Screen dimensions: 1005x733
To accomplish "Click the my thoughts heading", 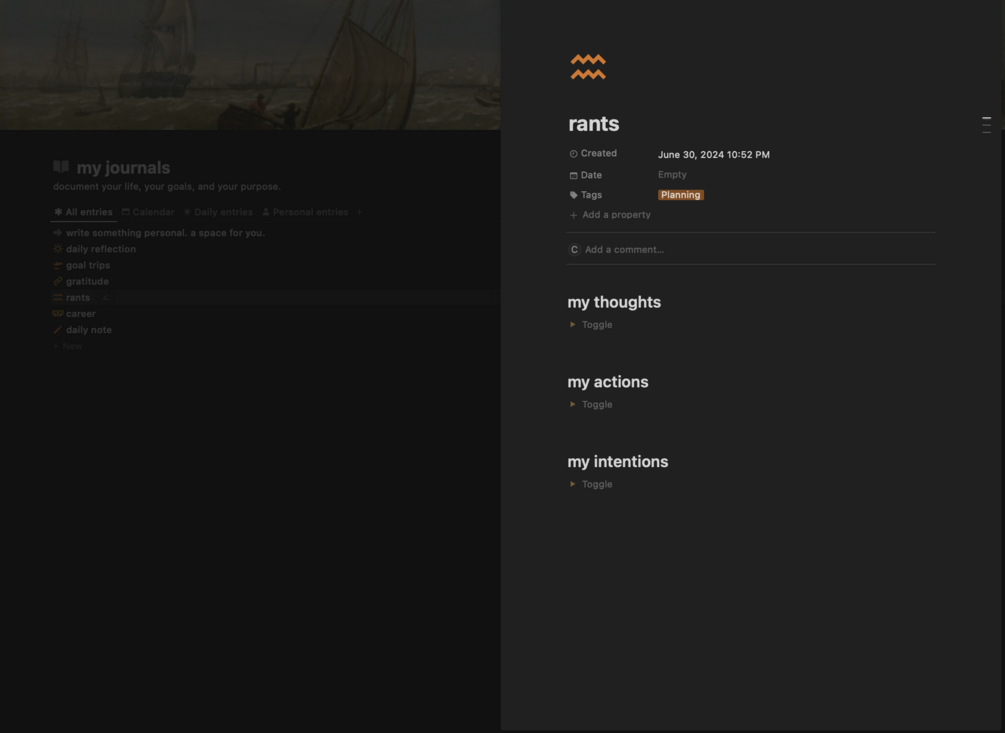I will click(614, 302).
